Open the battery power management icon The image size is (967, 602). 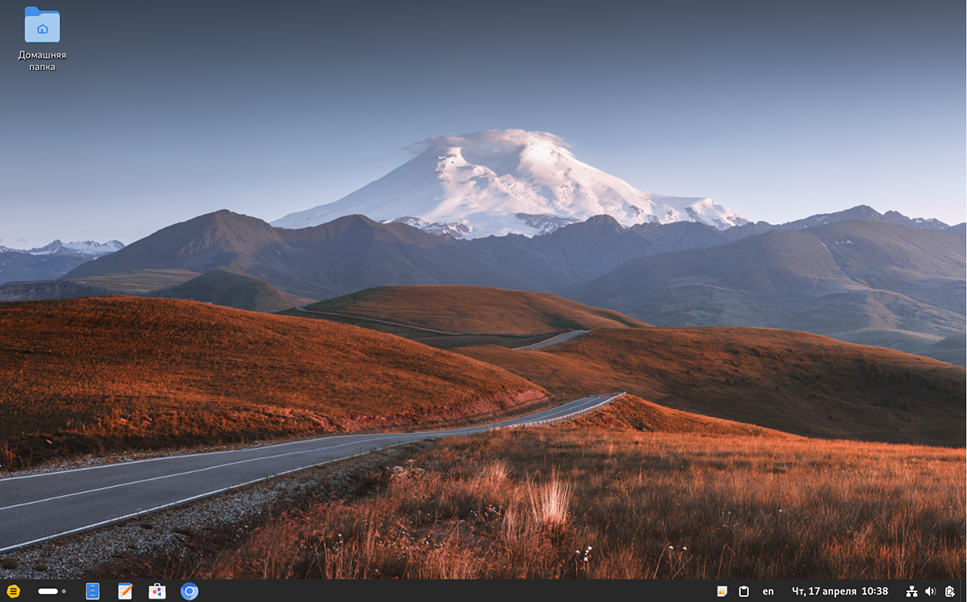[x=950, y=591]
